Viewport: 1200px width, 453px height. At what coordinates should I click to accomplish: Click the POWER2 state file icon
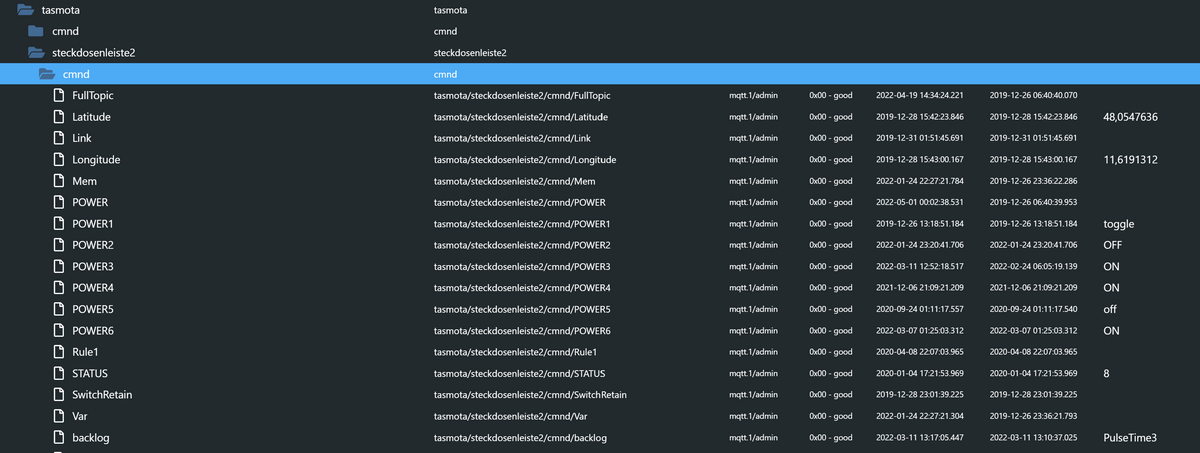pyautogui.click(x=59, y=245)
